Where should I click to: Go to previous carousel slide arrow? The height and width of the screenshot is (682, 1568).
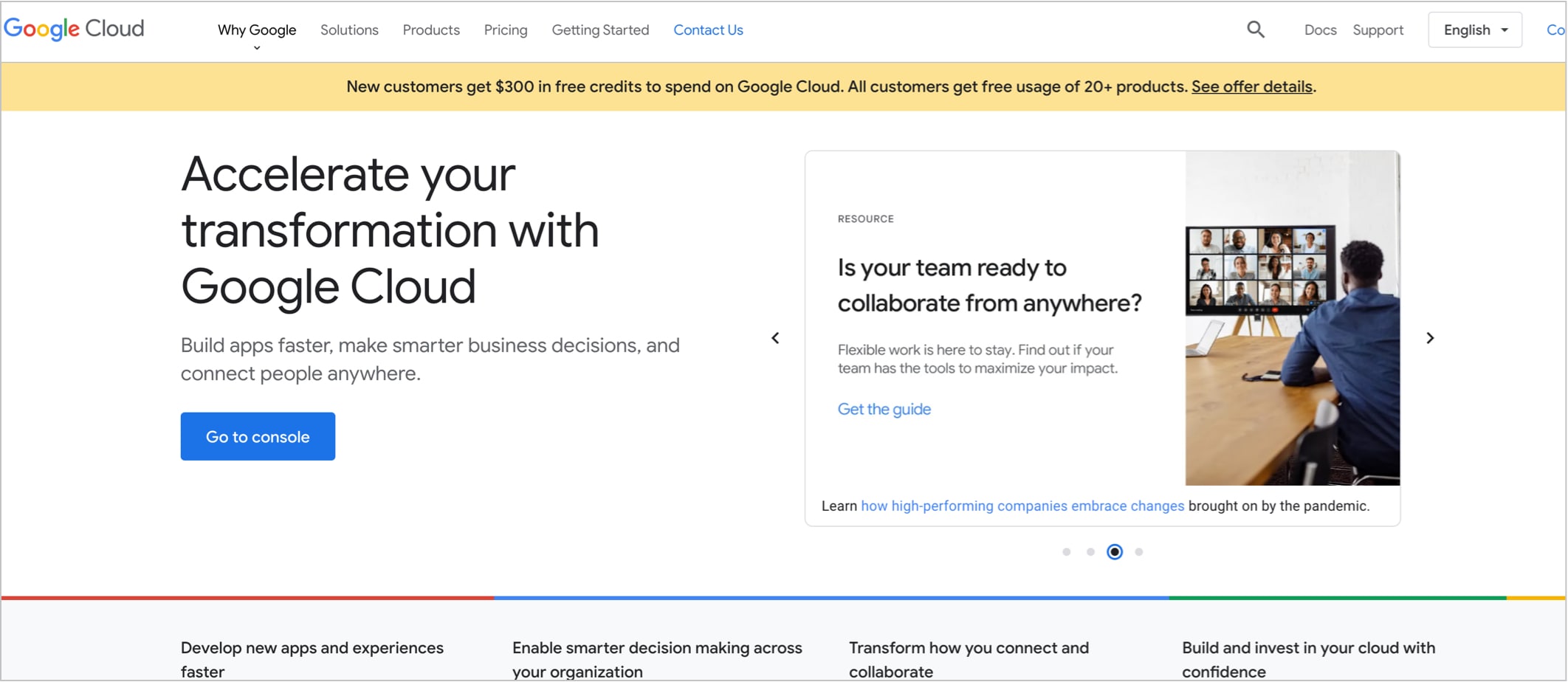tap(775, 338)
